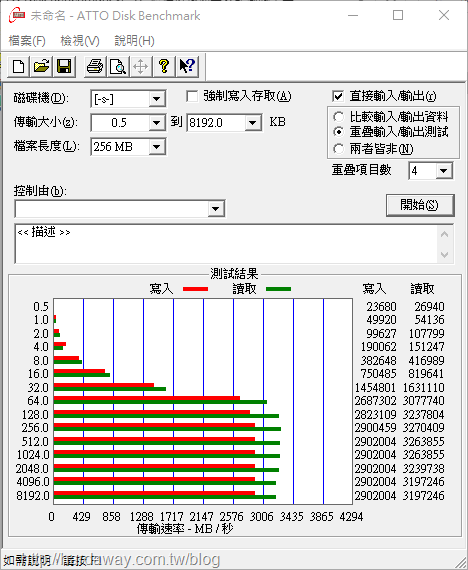Click inside the 描述 description text box
The image size is (468, 570).
[x=225, y=244]
